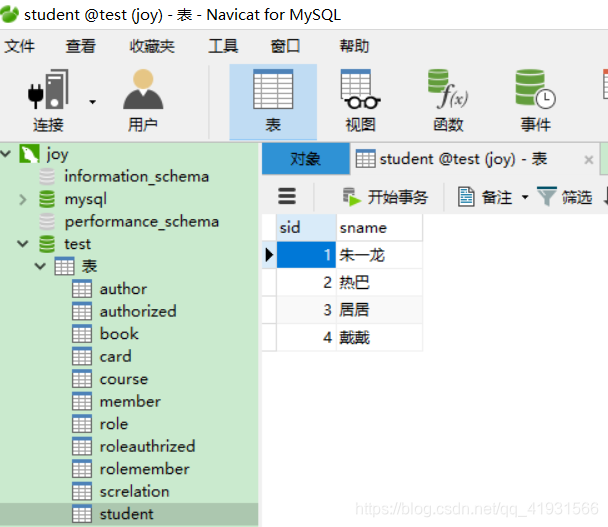Select the cell with sid 2
Image resolution: width=608 pixels, height=527 pixels.
(x=306, y=283)
